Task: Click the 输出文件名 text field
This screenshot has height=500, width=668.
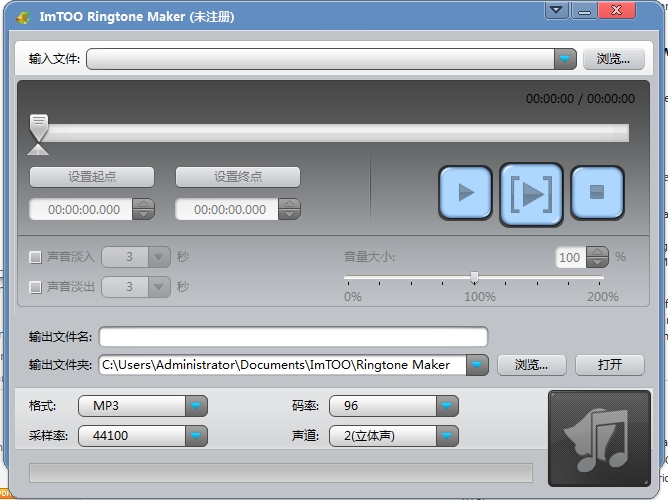Action: pos(294,337)
